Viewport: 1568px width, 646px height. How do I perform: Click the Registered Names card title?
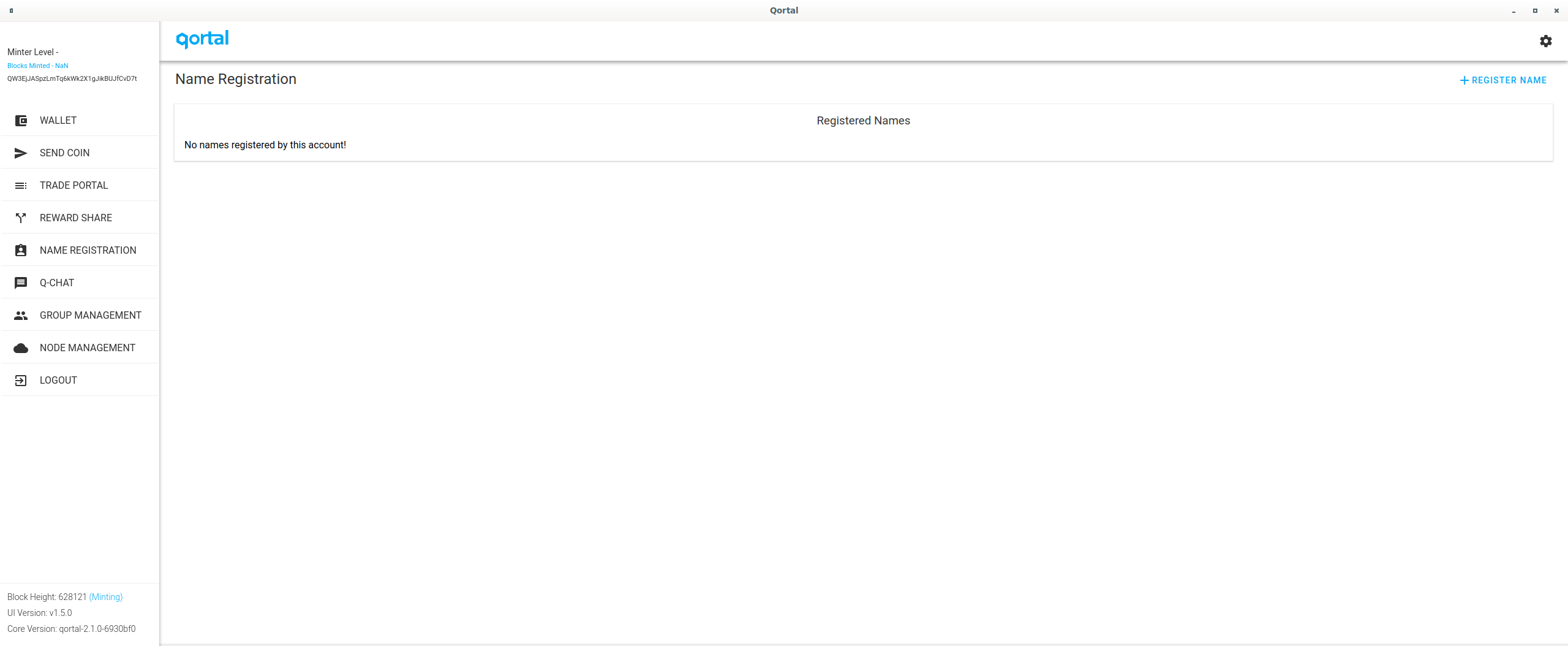[x=864, y=121]
